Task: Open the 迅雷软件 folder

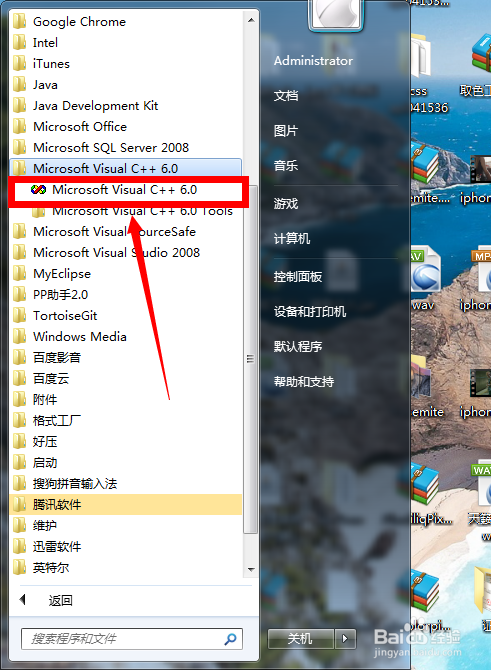Action: 126,546
